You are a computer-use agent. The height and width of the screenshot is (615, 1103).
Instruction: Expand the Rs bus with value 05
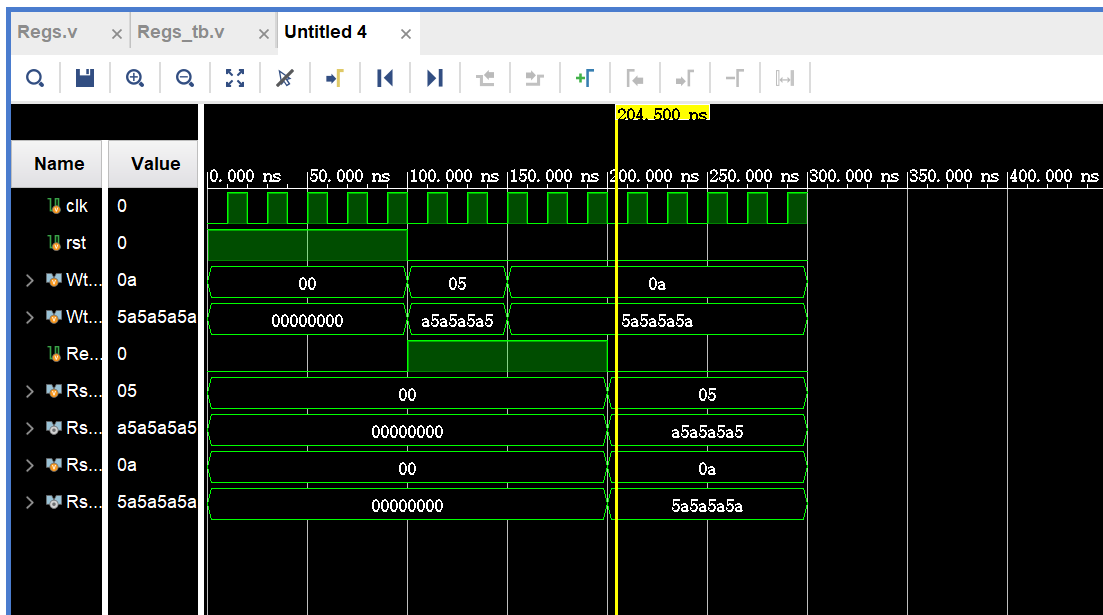pyautogui.click(x=30, y=392)
